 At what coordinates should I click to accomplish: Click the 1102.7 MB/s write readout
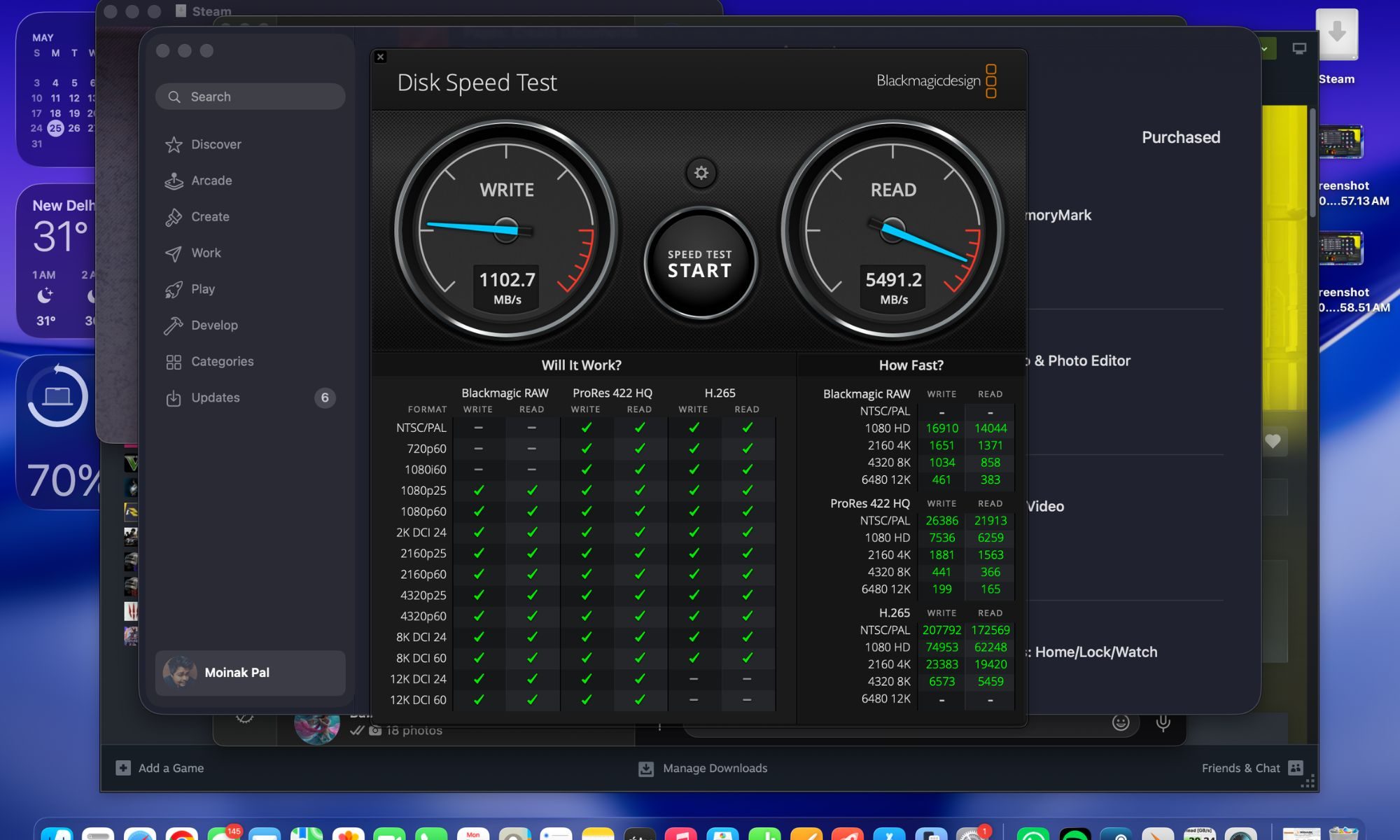point(507,288)
